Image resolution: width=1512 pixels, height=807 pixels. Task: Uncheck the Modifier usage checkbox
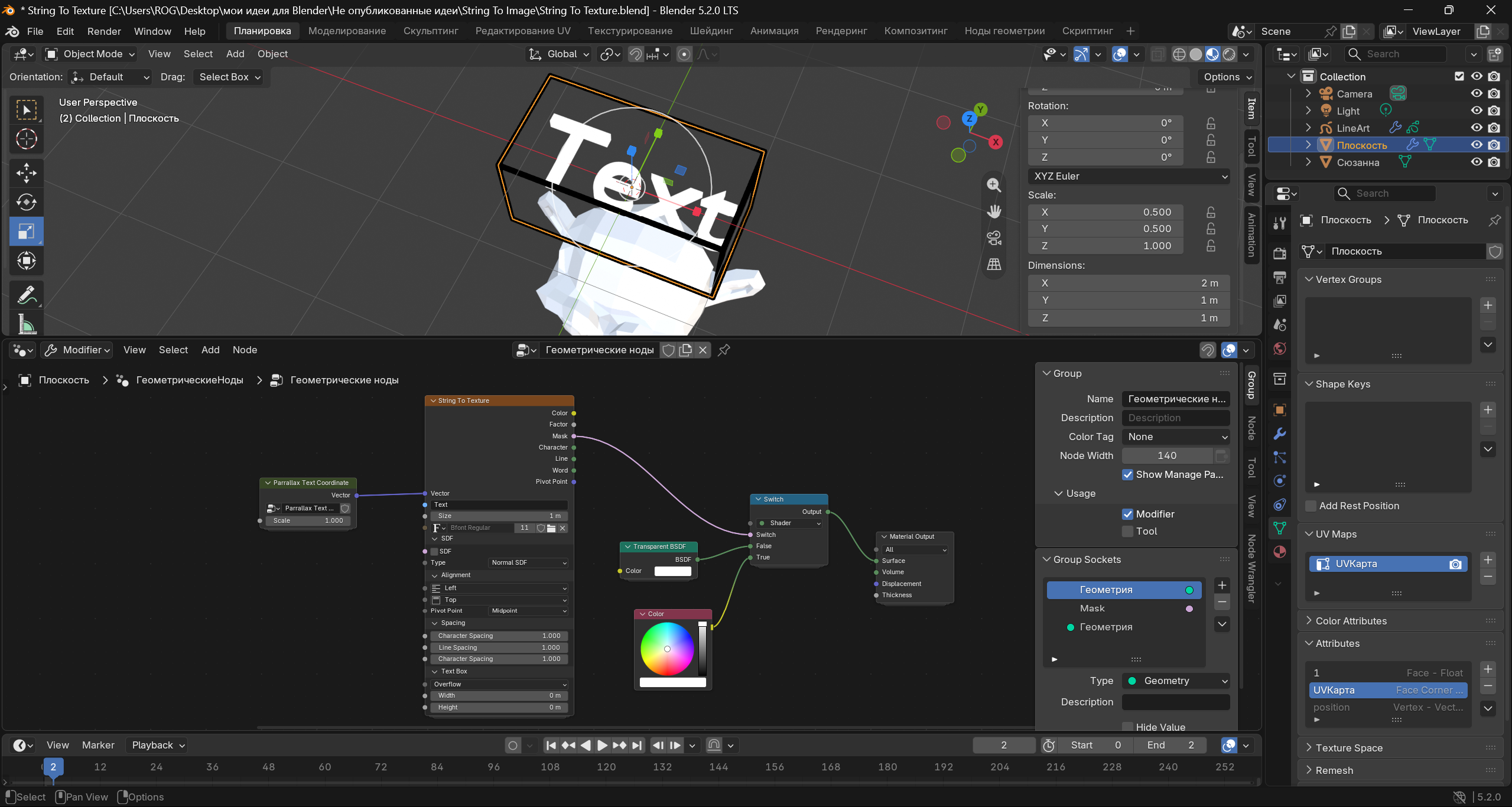[x=1128, y=514]
